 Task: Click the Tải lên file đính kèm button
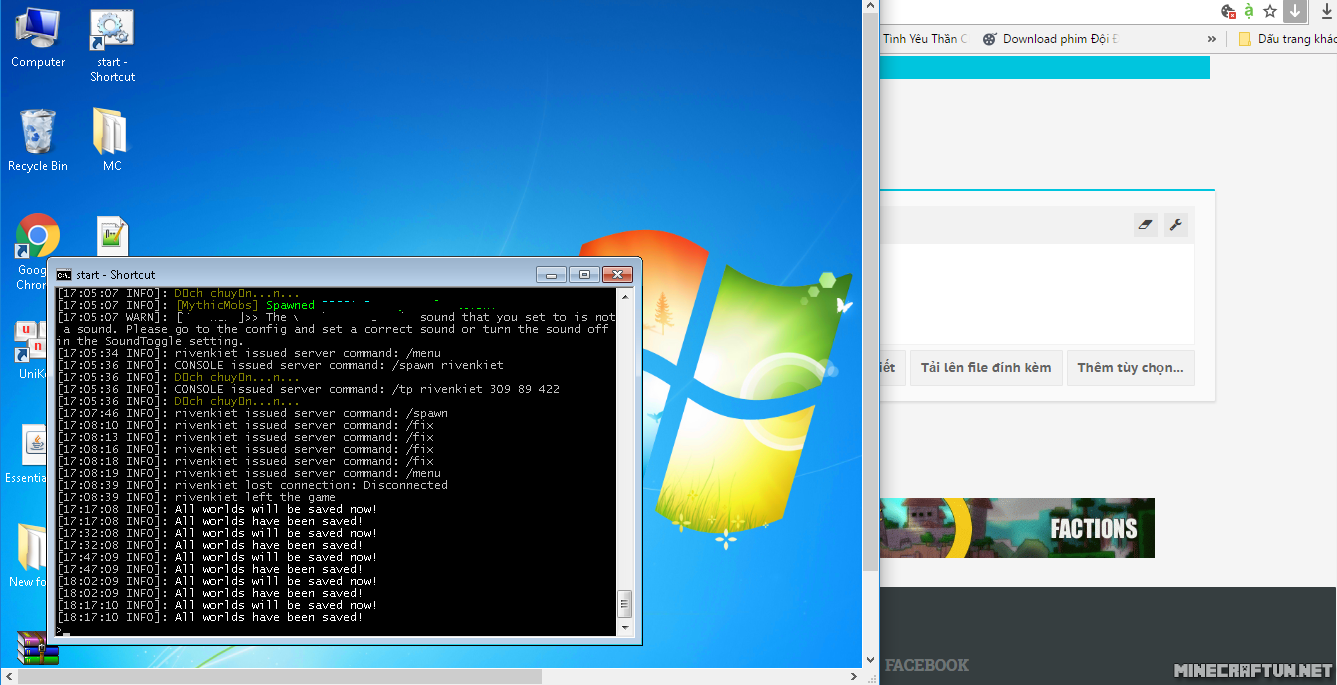(x=985, y=368)
